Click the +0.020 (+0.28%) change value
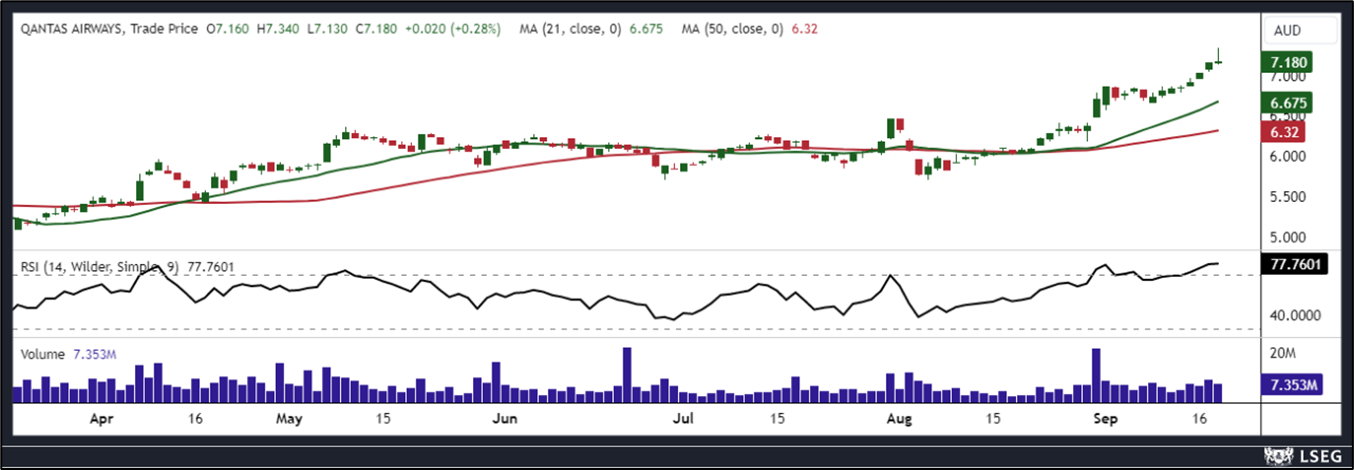 point(455,30)
